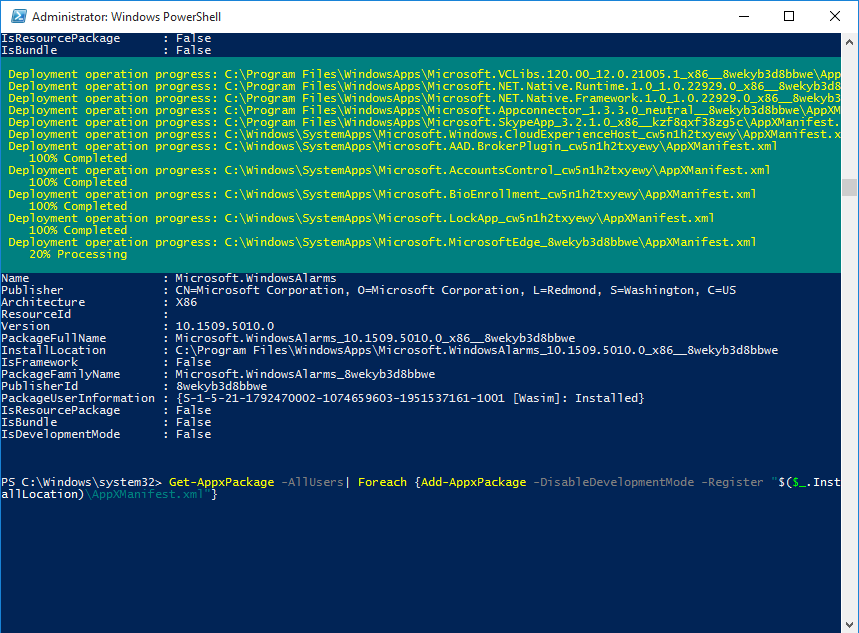This screenshot has width=859, height=633.
Task: Click the VCLibs deployment progress line
Action: coord(425,75)
